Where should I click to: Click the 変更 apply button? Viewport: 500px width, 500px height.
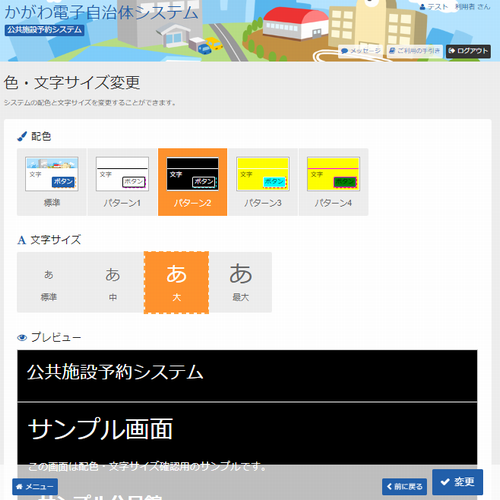tap(457, 482)
